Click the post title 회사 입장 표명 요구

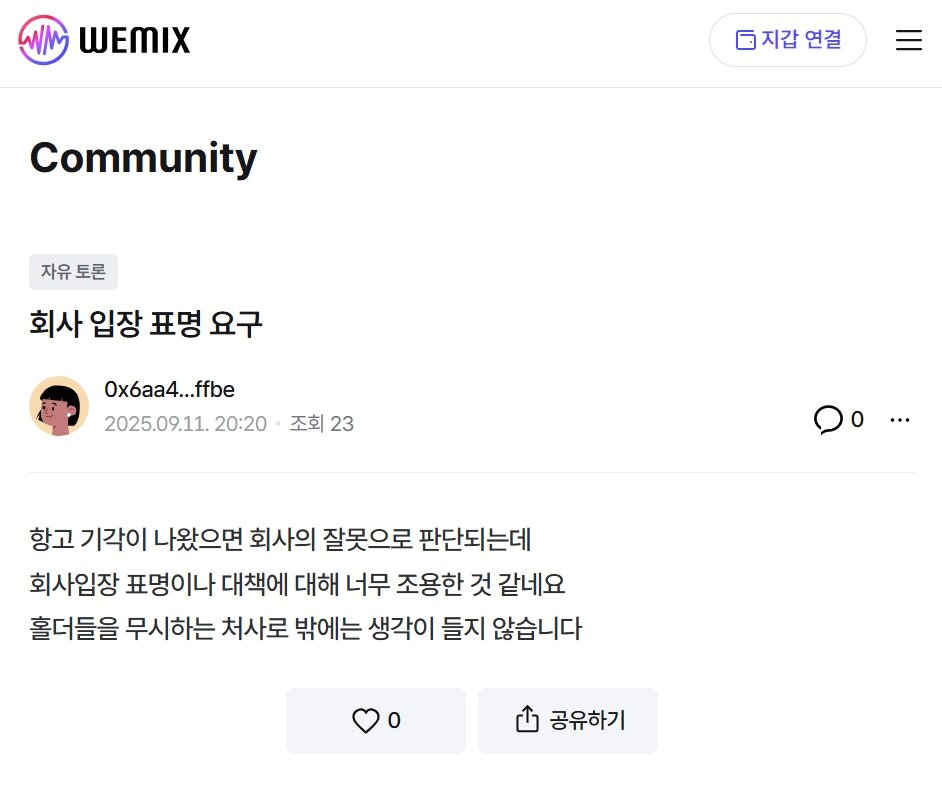(144, 324)
